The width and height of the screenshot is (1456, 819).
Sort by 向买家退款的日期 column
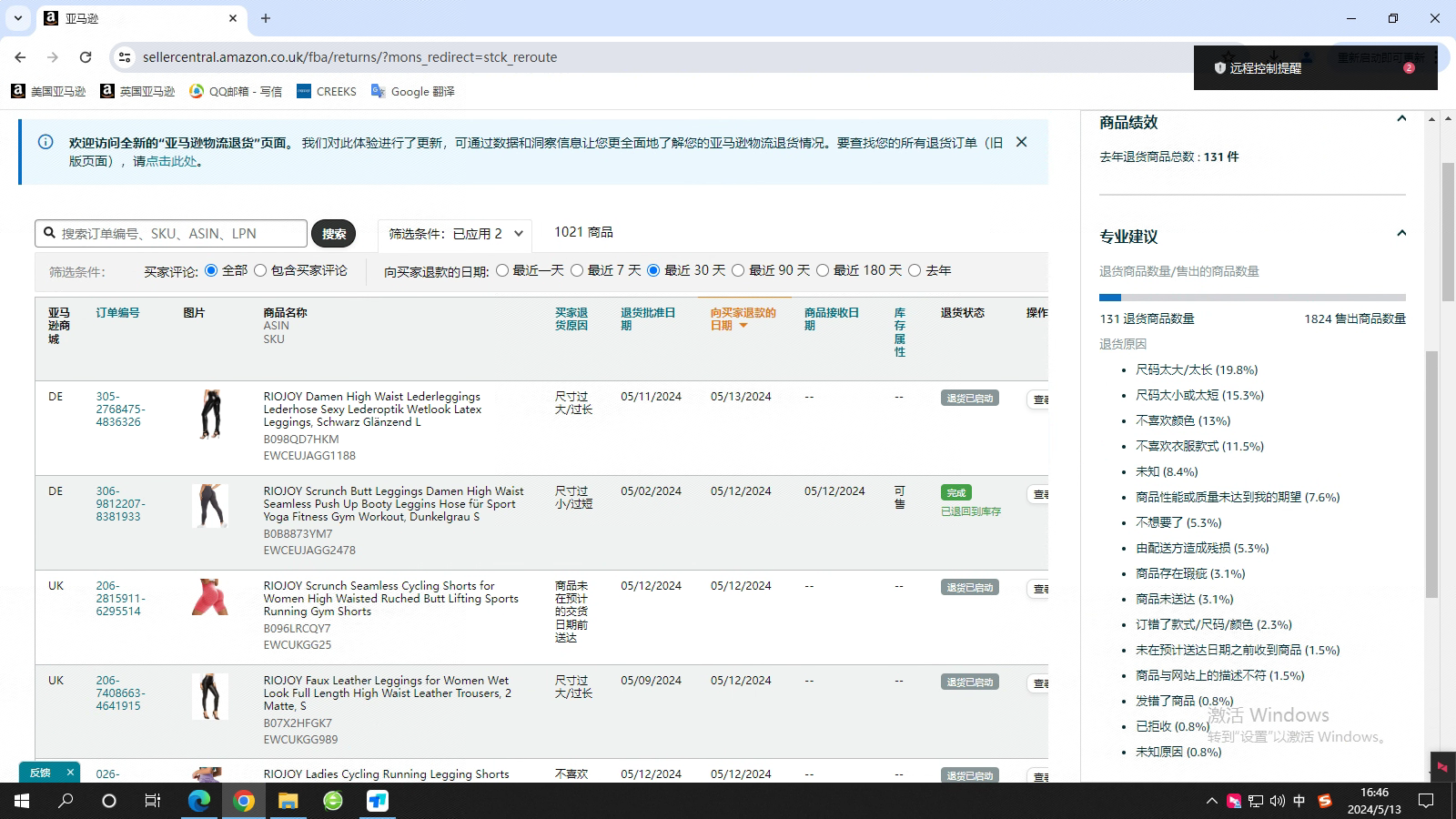[x=743, y=318]
